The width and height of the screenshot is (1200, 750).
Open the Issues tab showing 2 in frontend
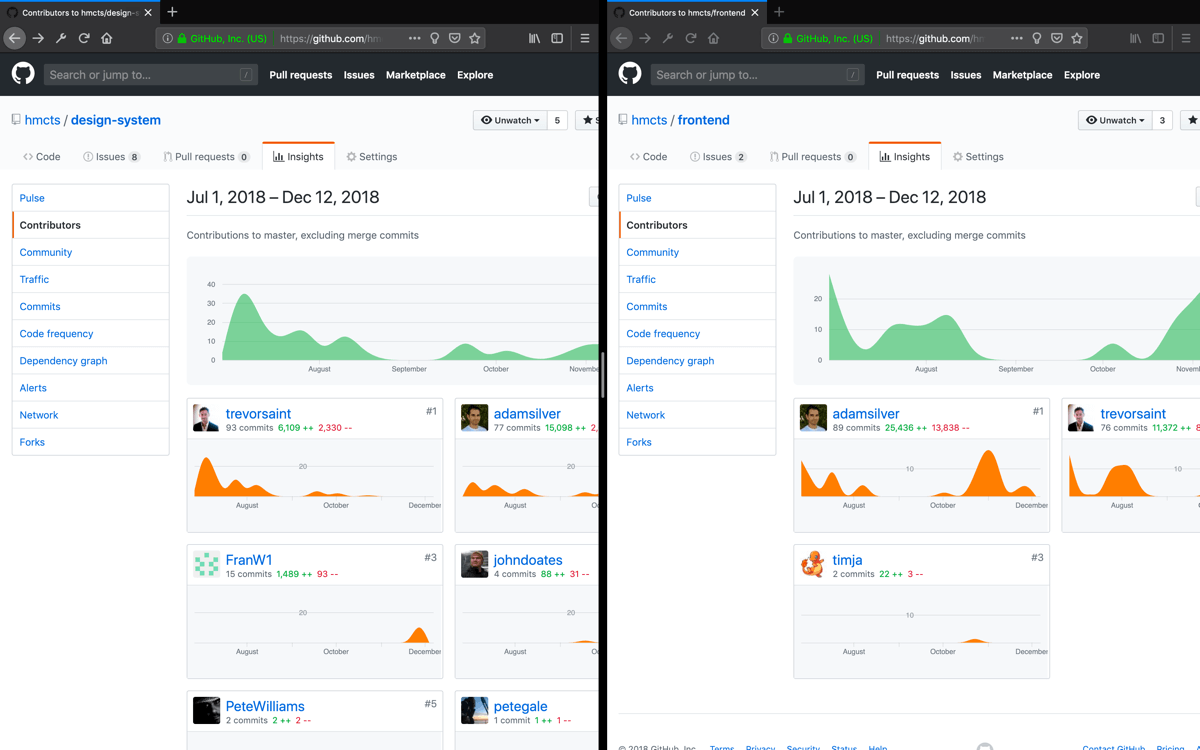tap(718, 157)
